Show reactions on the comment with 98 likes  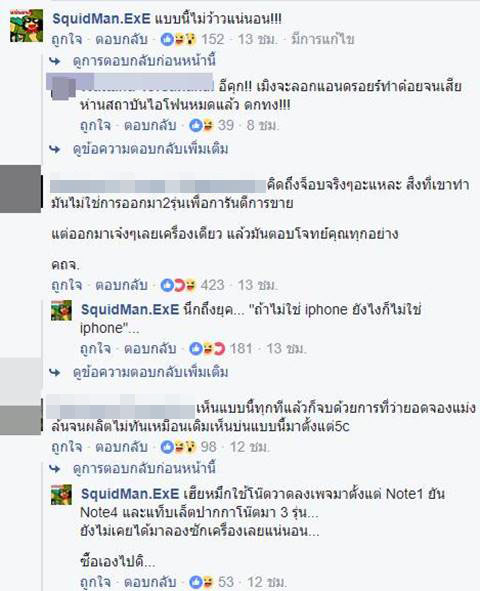[179, 447]
